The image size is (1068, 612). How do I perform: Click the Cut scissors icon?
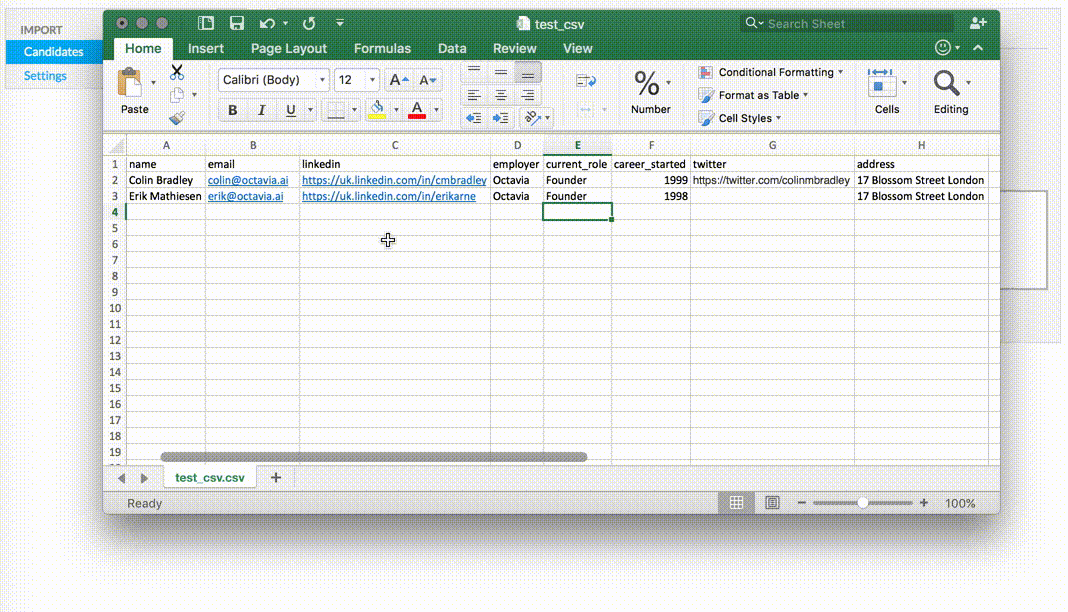[177, 73]
